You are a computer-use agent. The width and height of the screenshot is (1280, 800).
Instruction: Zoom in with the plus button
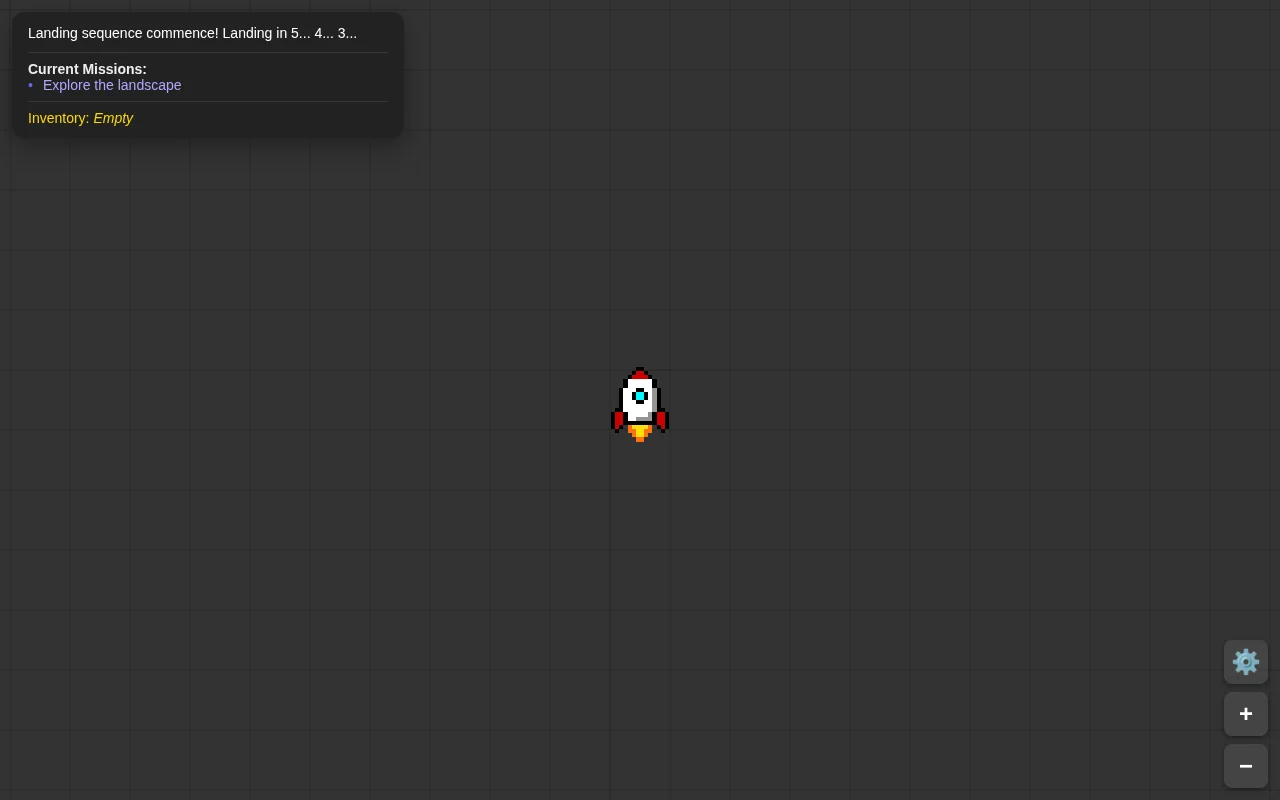1246,714
